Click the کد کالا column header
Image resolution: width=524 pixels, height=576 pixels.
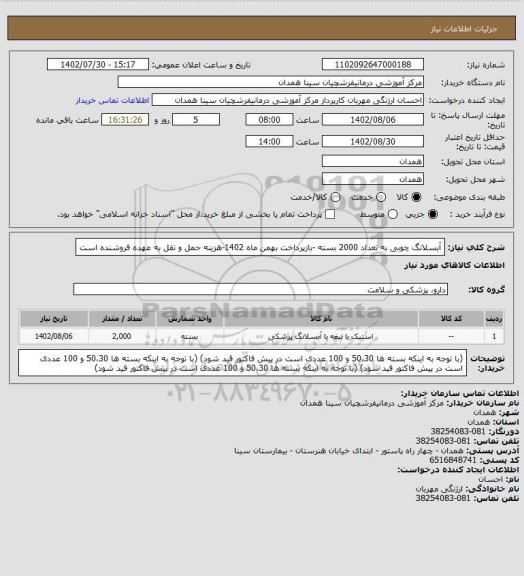coord(451,318)
